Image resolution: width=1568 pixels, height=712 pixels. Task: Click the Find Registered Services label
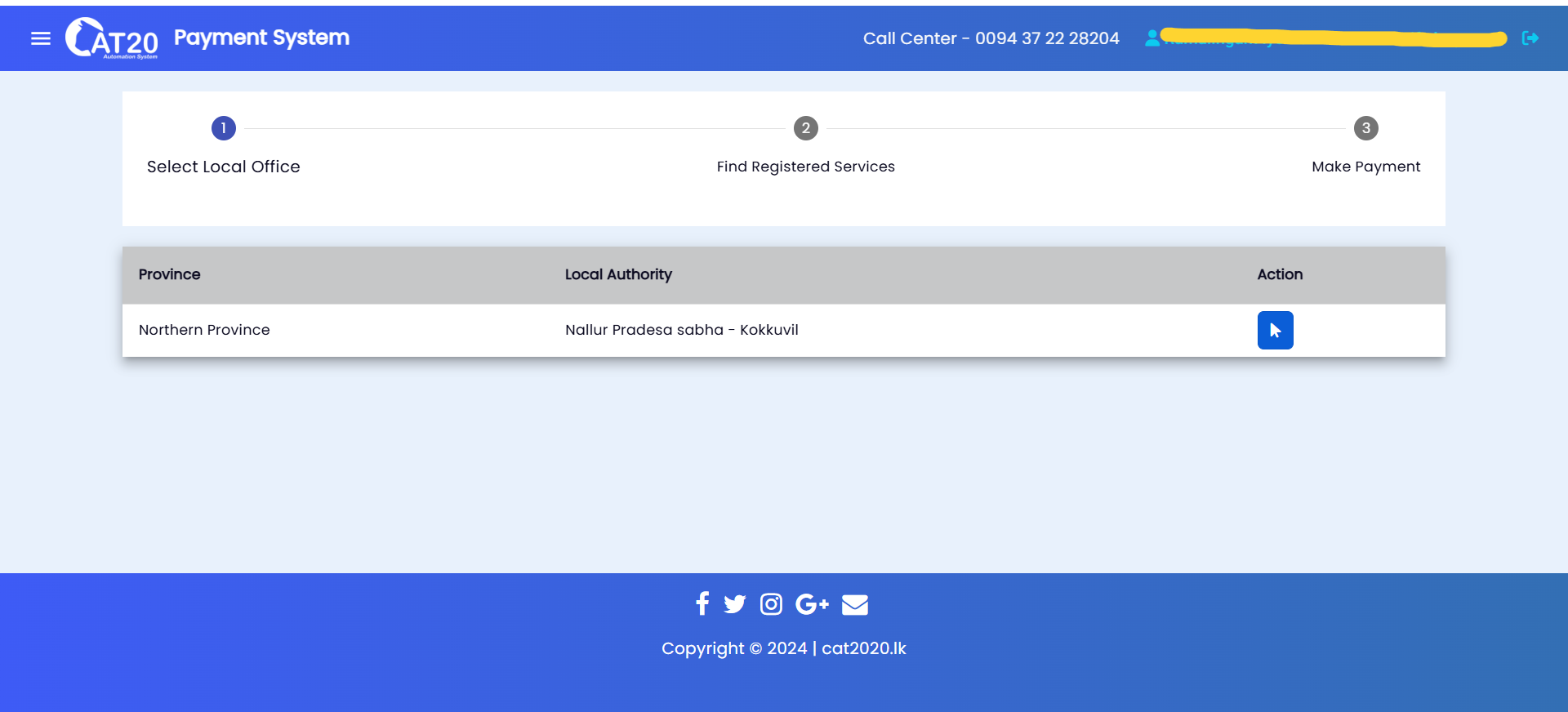click(x=806, y=167)
